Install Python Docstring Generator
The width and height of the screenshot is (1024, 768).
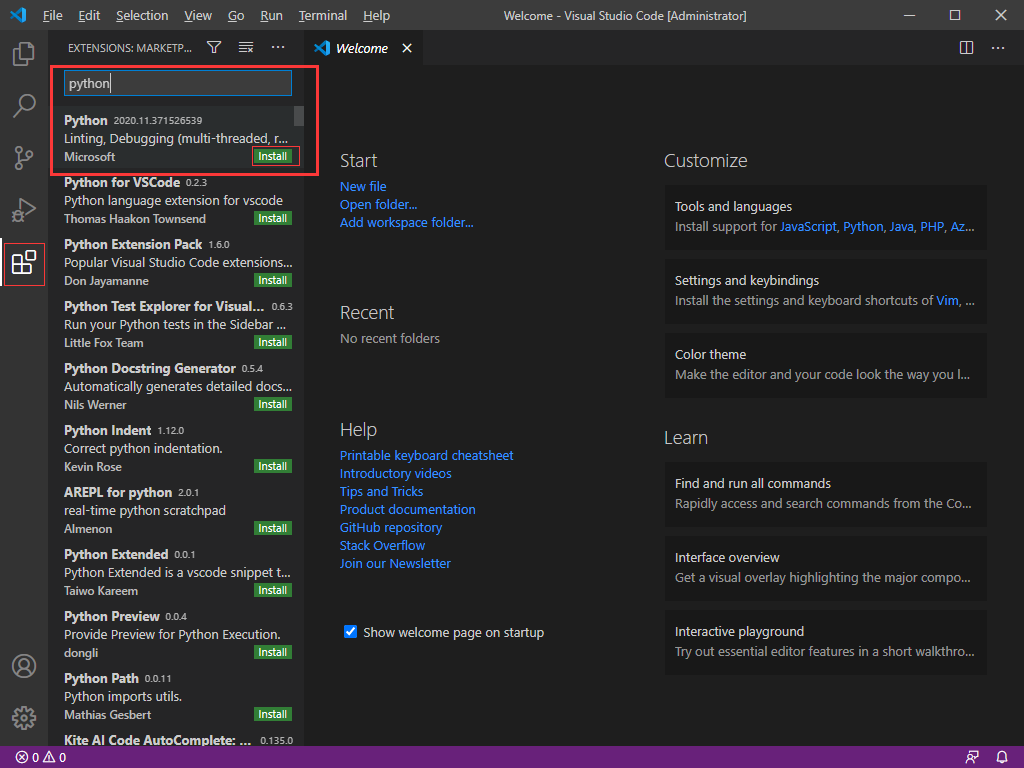272,404
